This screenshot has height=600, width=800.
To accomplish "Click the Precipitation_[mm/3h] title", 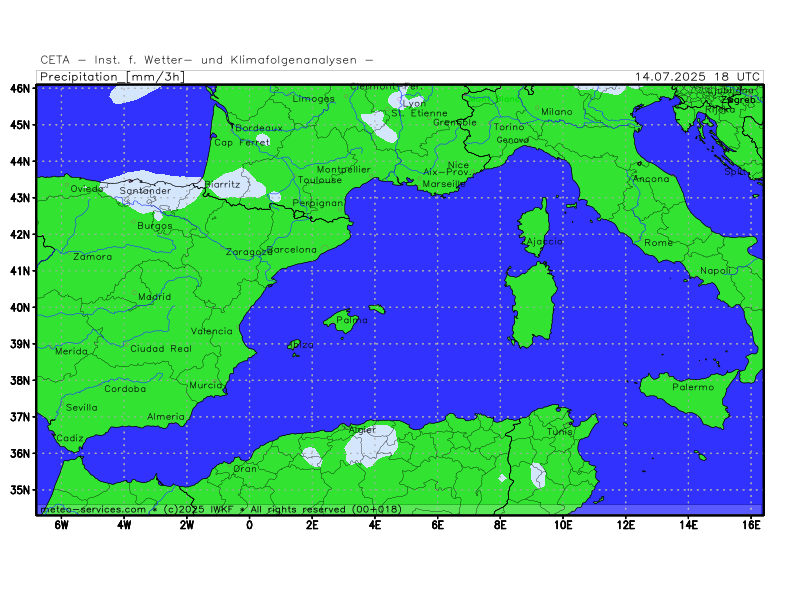I will [112, 77].
